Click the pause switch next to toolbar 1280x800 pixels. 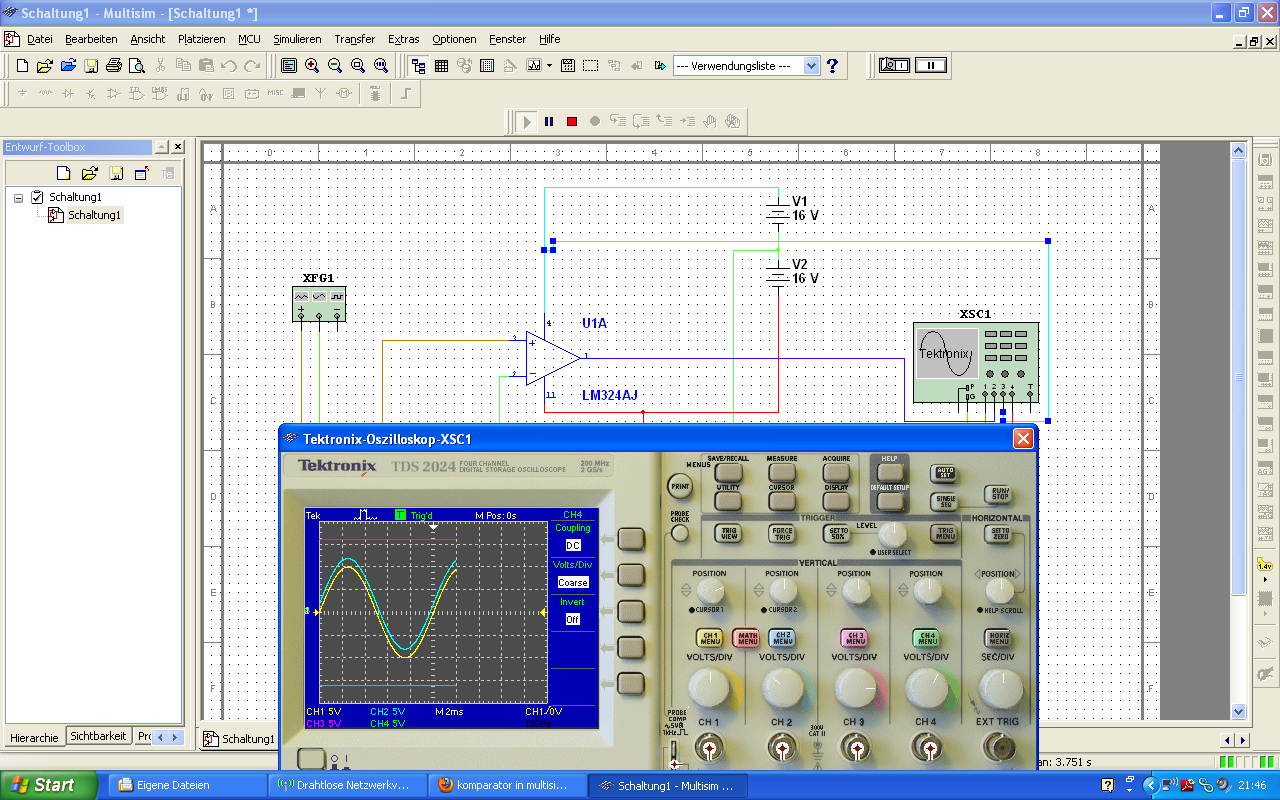coord(930,65)
